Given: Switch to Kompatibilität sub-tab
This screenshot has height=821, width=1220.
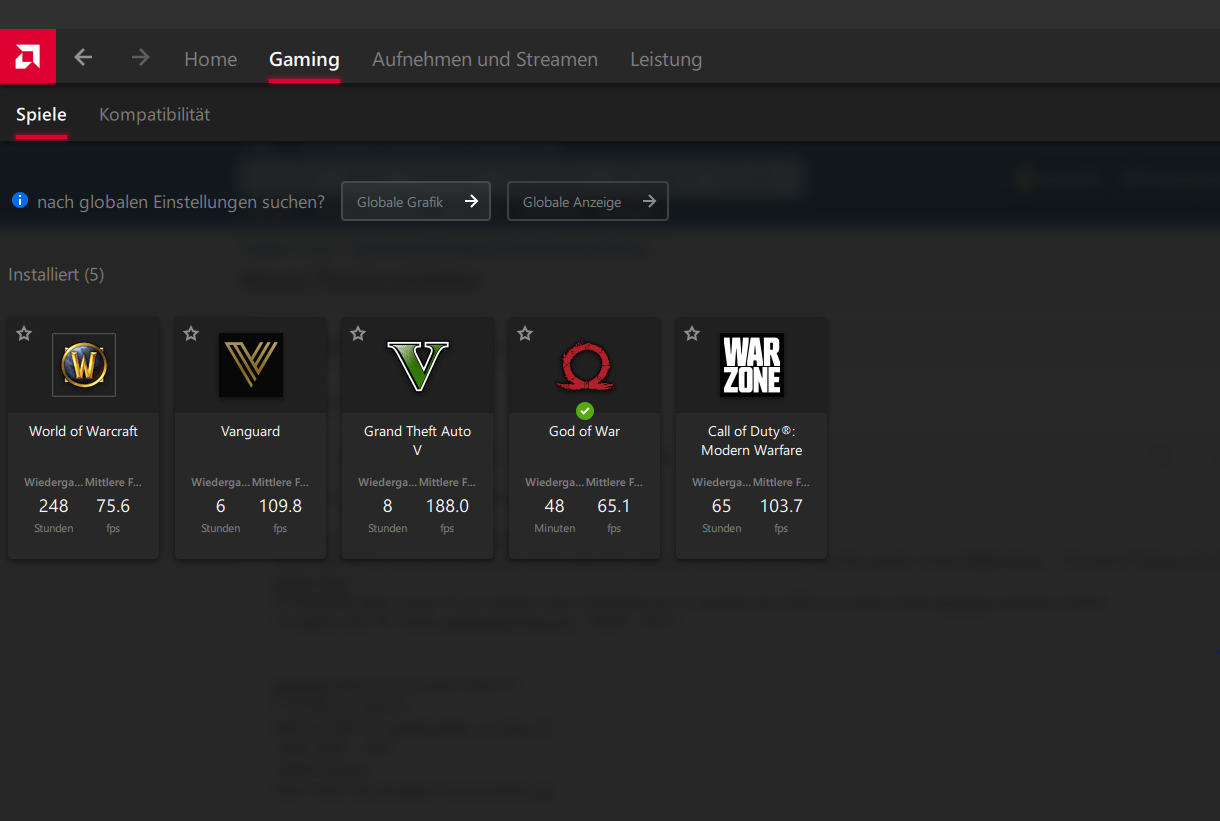Looking at the screenshot, I should (x=154, y=115).
